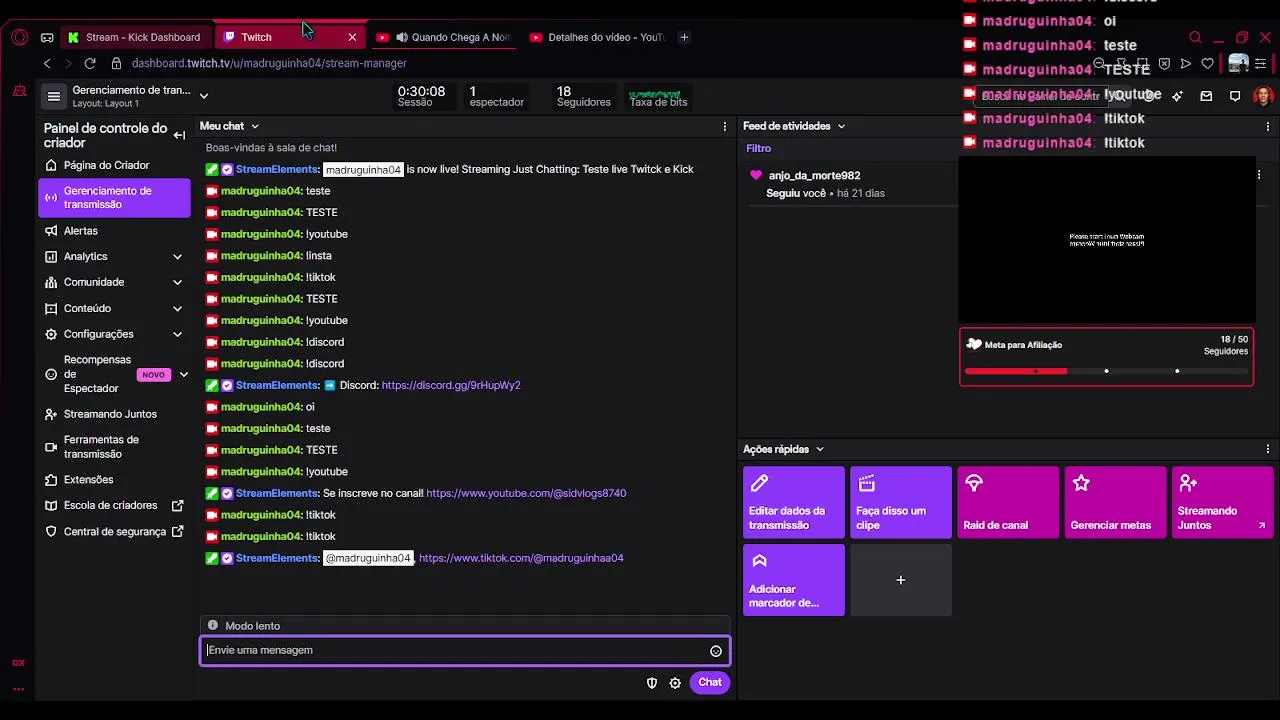The width and height of the screenshot is (1280, 720).
Task: Click Gerenciar metas quick action
Action: [1115, 502]
